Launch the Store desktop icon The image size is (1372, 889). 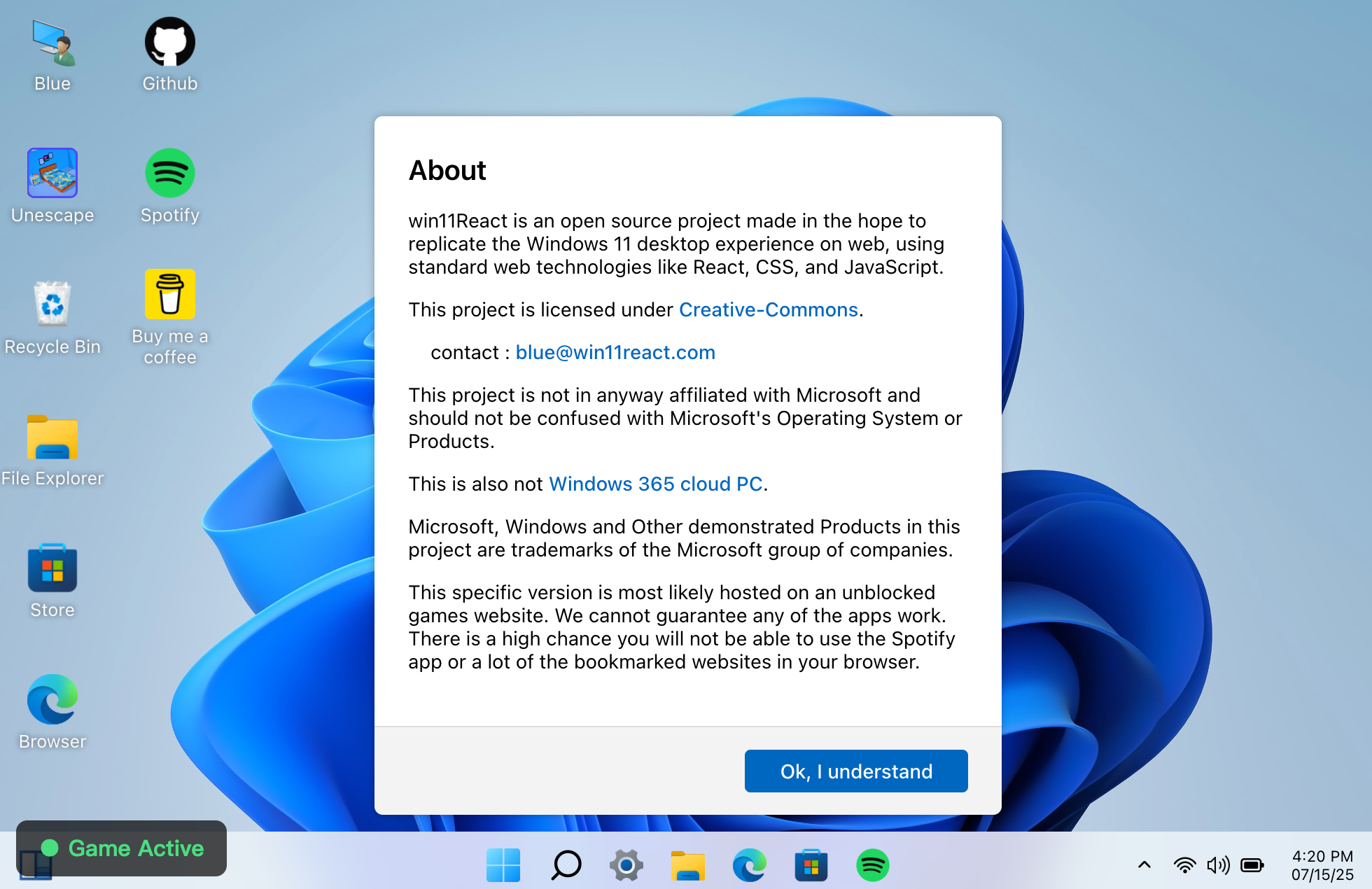tap(52, 582)
